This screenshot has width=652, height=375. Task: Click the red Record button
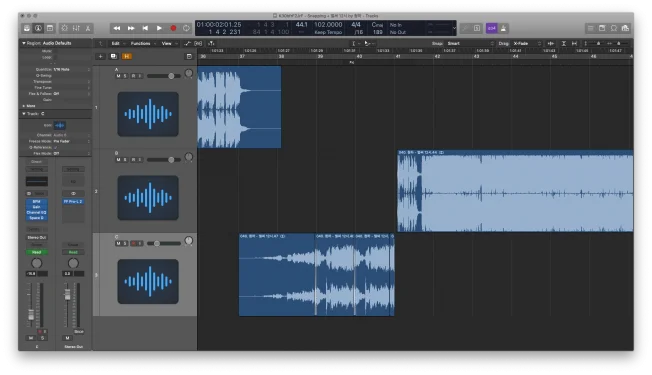click(173, 28)
